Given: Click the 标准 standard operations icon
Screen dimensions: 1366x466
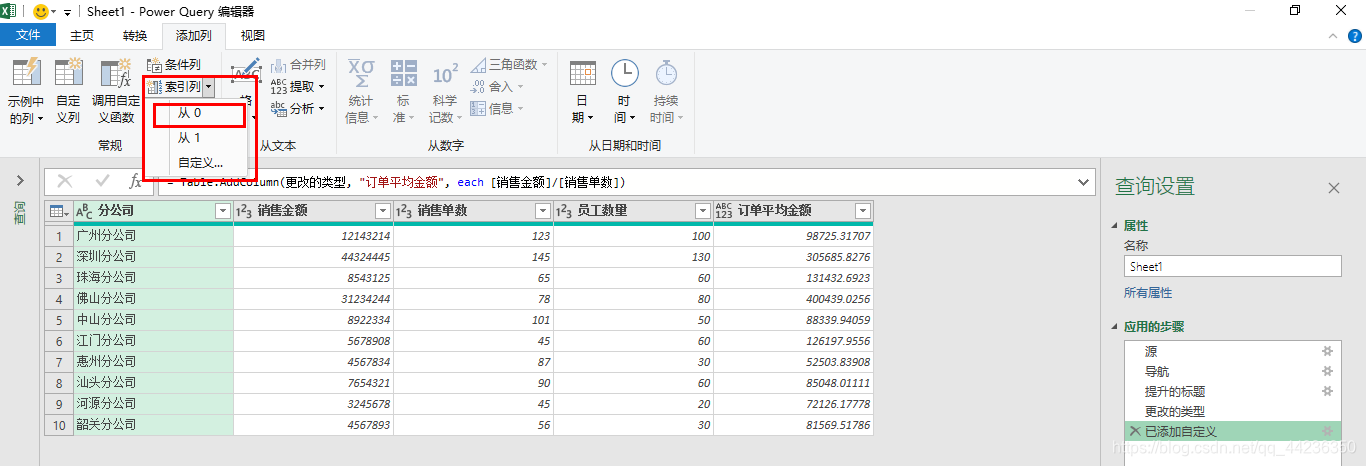Looking at the screenshot, I should pos(404,73).
